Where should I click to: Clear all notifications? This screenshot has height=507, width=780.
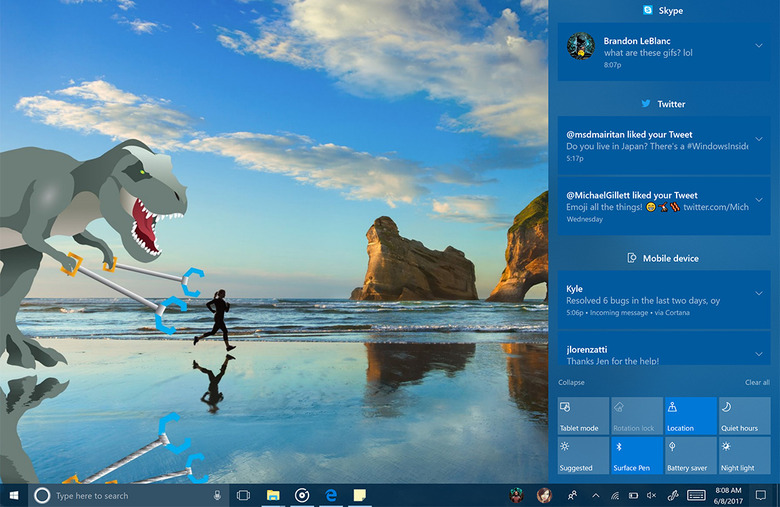(757, 382)
